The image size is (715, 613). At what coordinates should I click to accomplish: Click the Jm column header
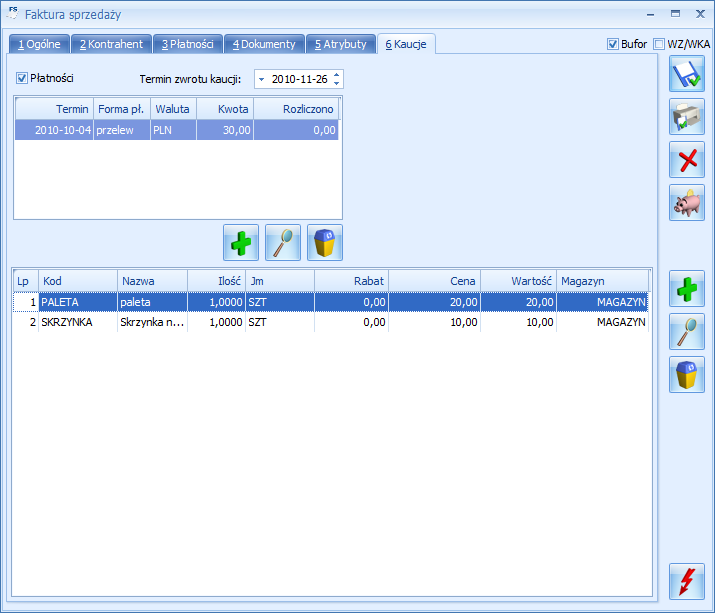pos(280,281)
